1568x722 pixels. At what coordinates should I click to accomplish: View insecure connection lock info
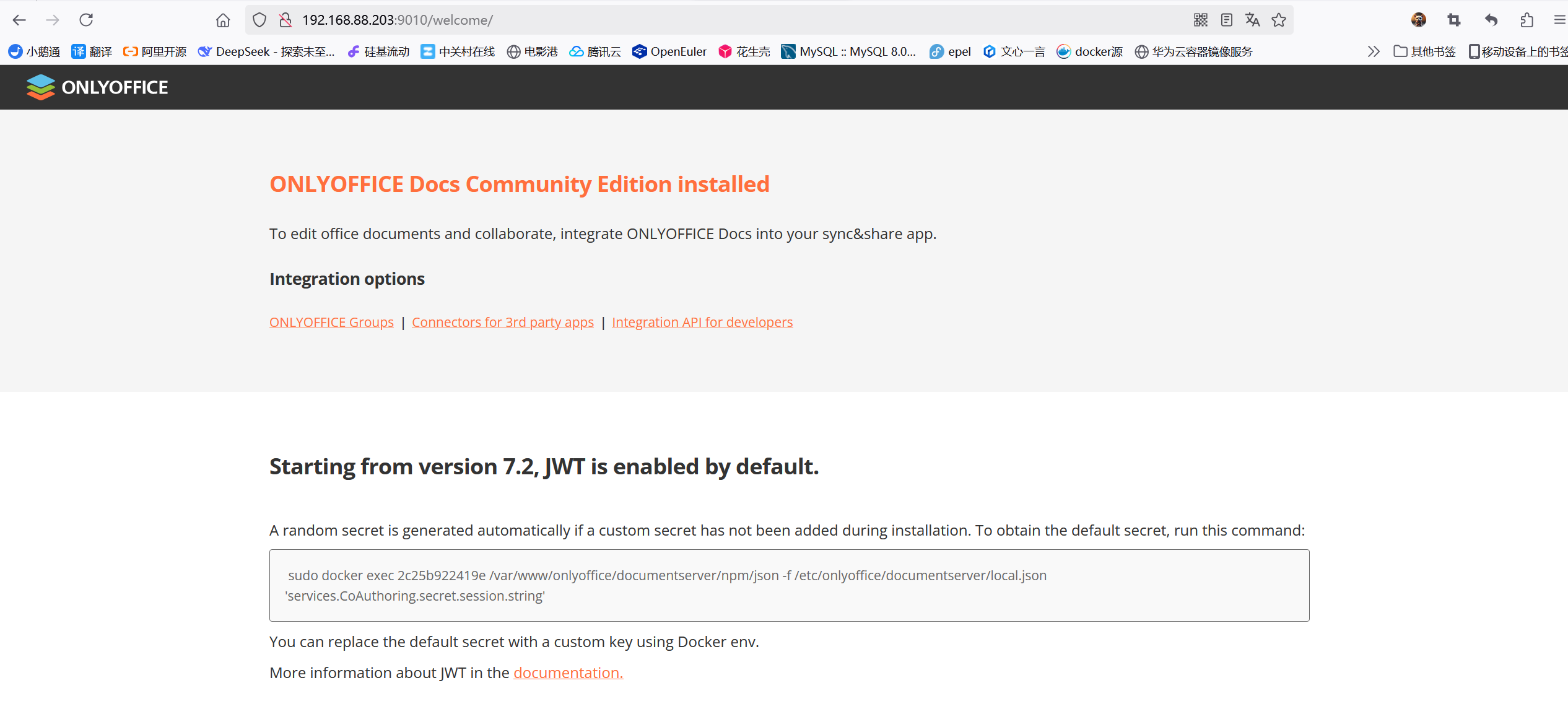285,20
